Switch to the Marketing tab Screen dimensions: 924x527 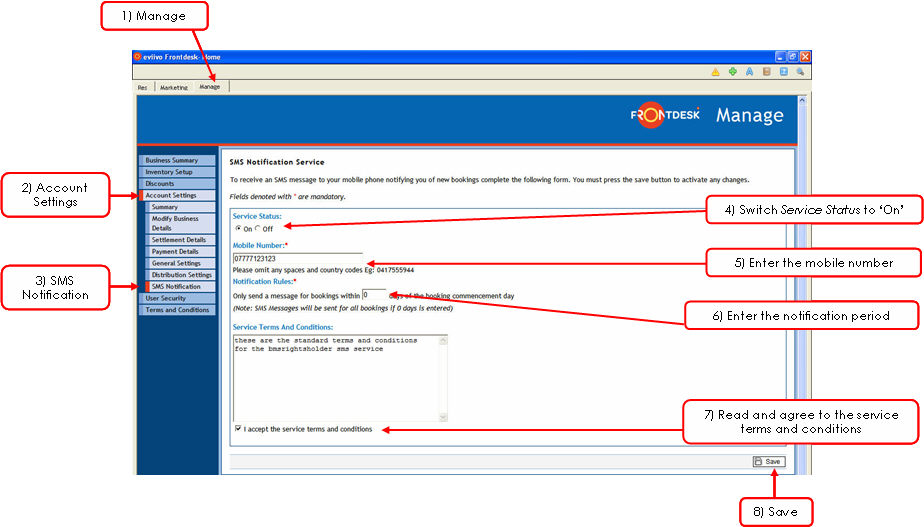[173, 87]
